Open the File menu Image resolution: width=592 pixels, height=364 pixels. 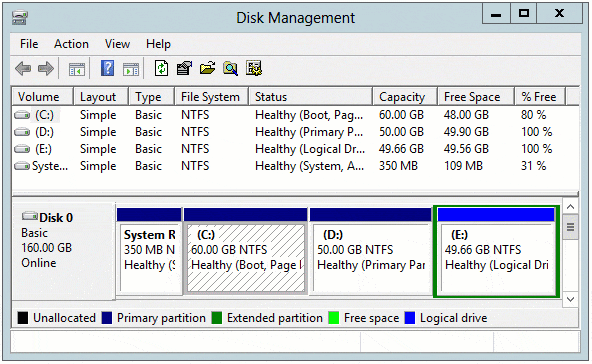29,44
